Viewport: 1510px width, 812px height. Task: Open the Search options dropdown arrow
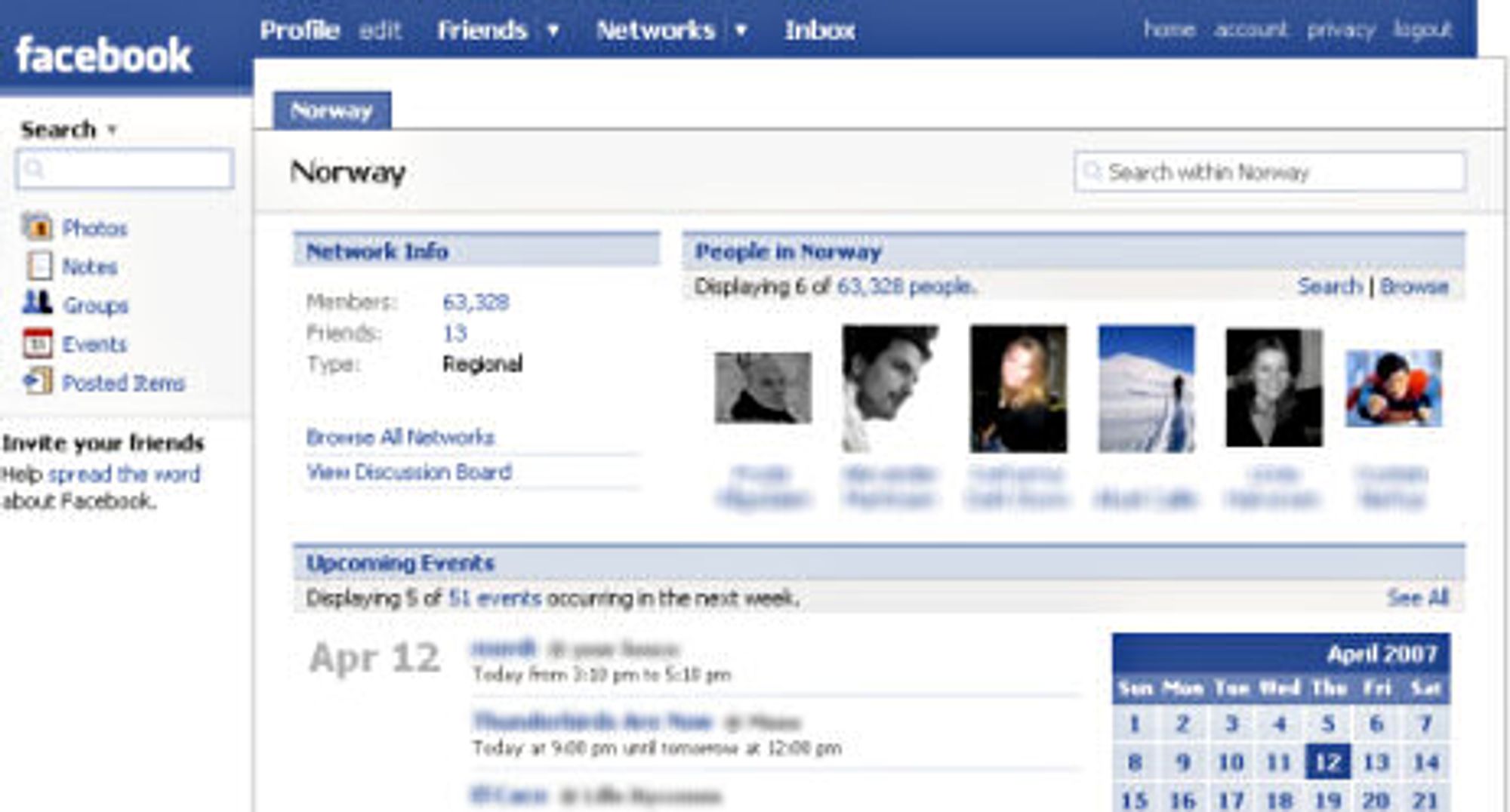click(x=112, y=129)
